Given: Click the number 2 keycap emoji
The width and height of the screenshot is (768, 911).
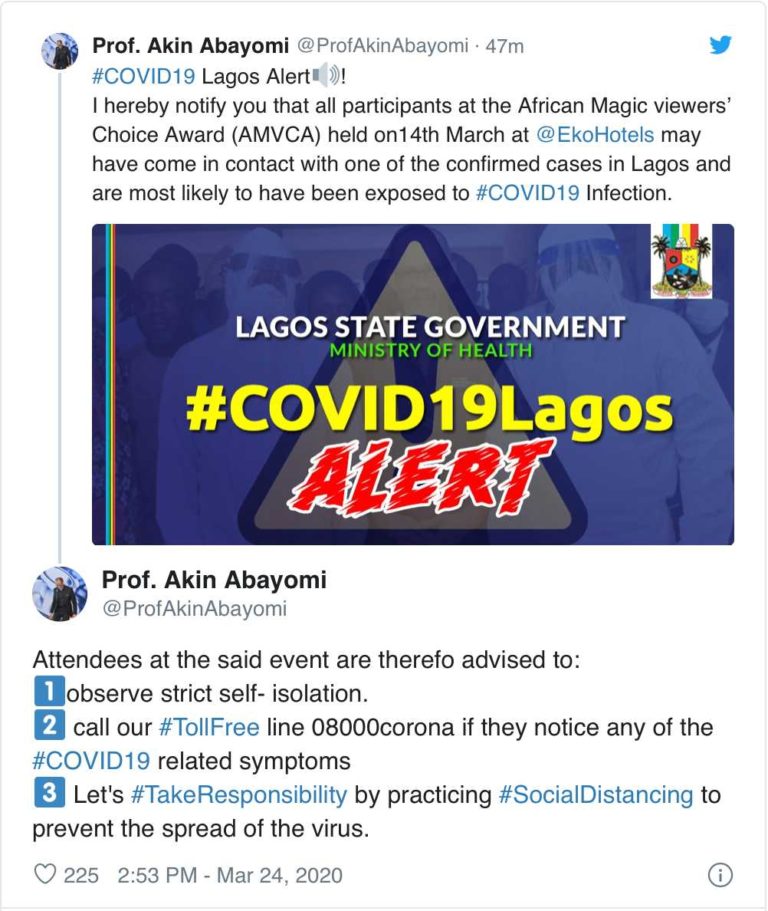Looking at the screenshot, I should (x=48, y=726).
